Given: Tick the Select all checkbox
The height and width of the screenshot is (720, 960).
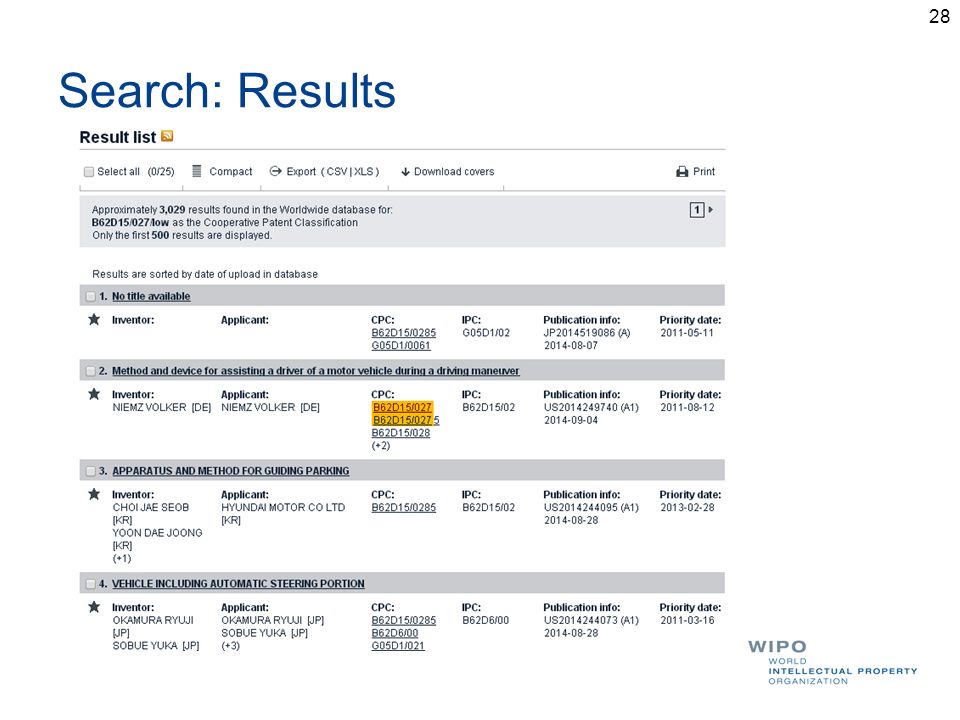Looking at the screenshot, I should 89,171.
